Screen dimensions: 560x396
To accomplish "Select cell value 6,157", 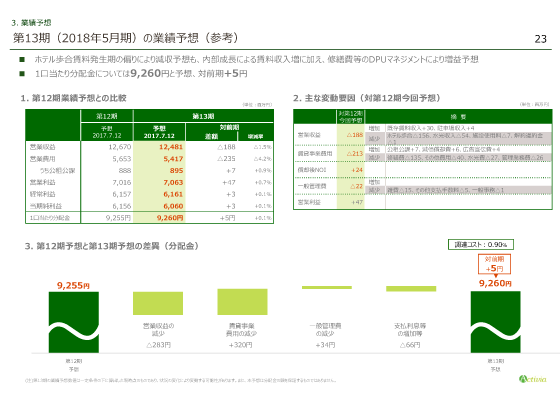I will [x=122, y=194].
